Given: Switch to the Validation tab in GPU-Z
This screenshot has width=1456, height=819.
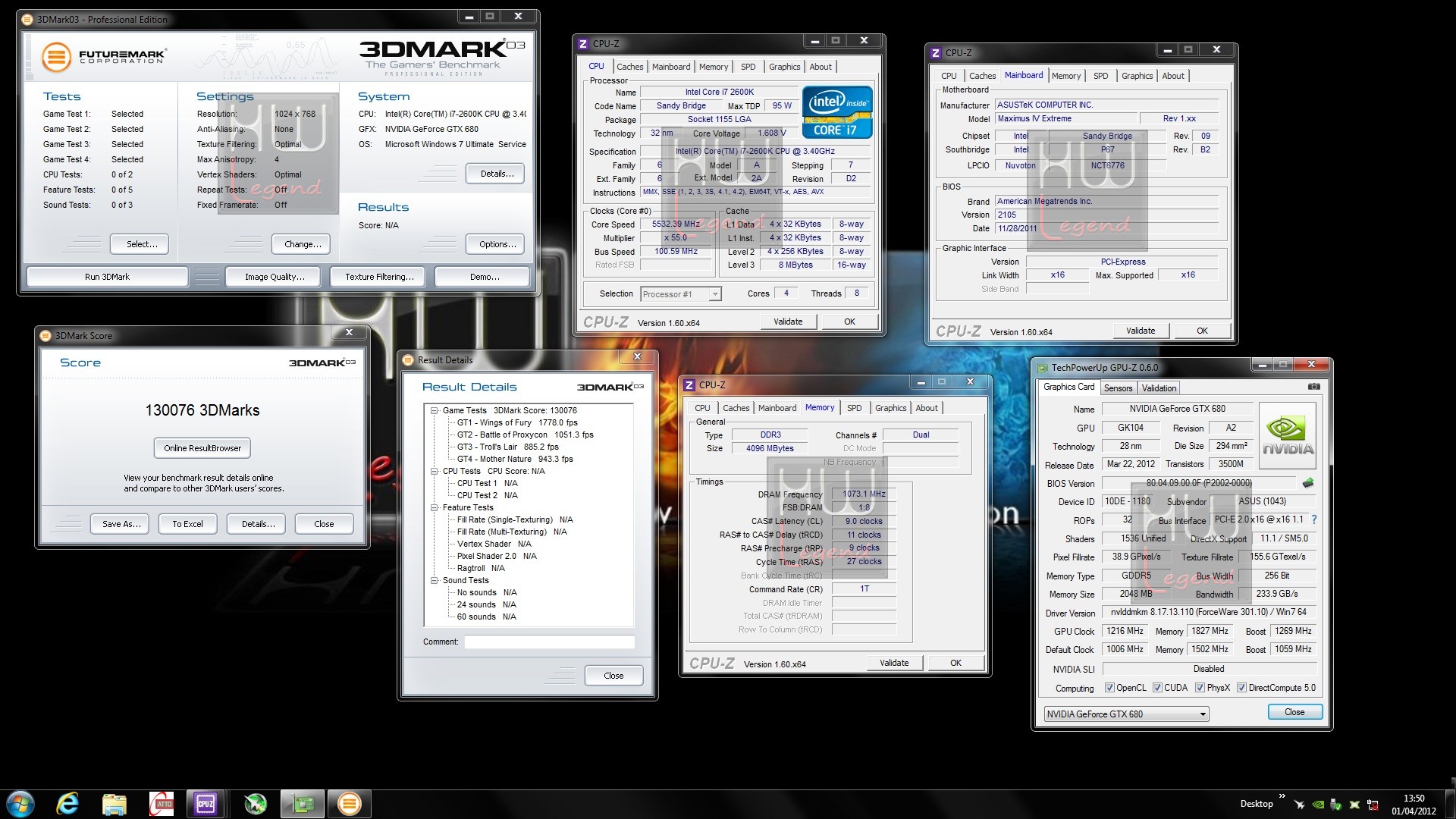Looking at the screenshot, I should [x=1159, y=388].
